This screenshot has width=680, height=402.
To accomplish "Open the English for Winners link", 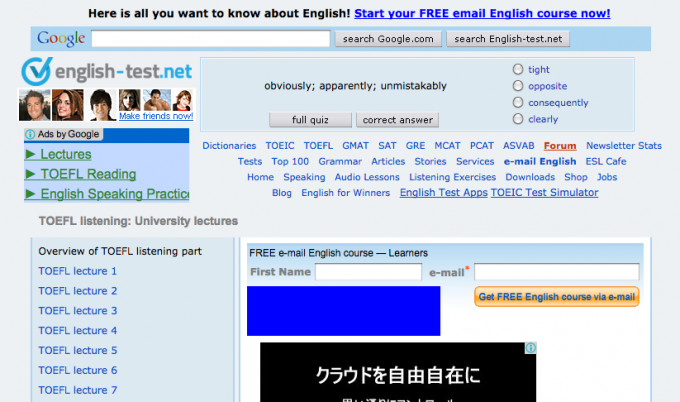I will point(346,193).
